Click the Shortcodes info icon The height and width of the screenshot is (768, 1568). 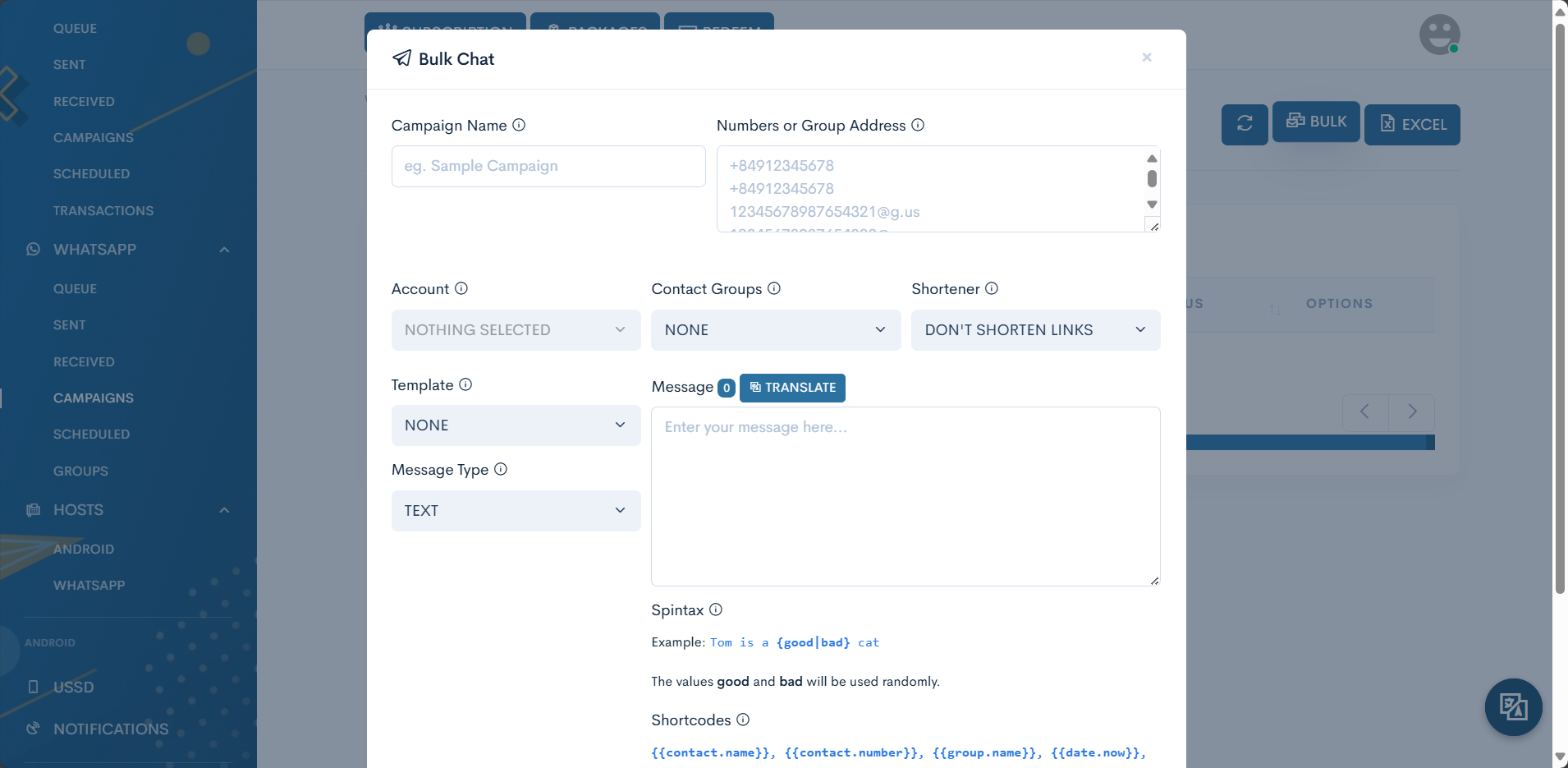pyautogui.click(x=743, y=720)
